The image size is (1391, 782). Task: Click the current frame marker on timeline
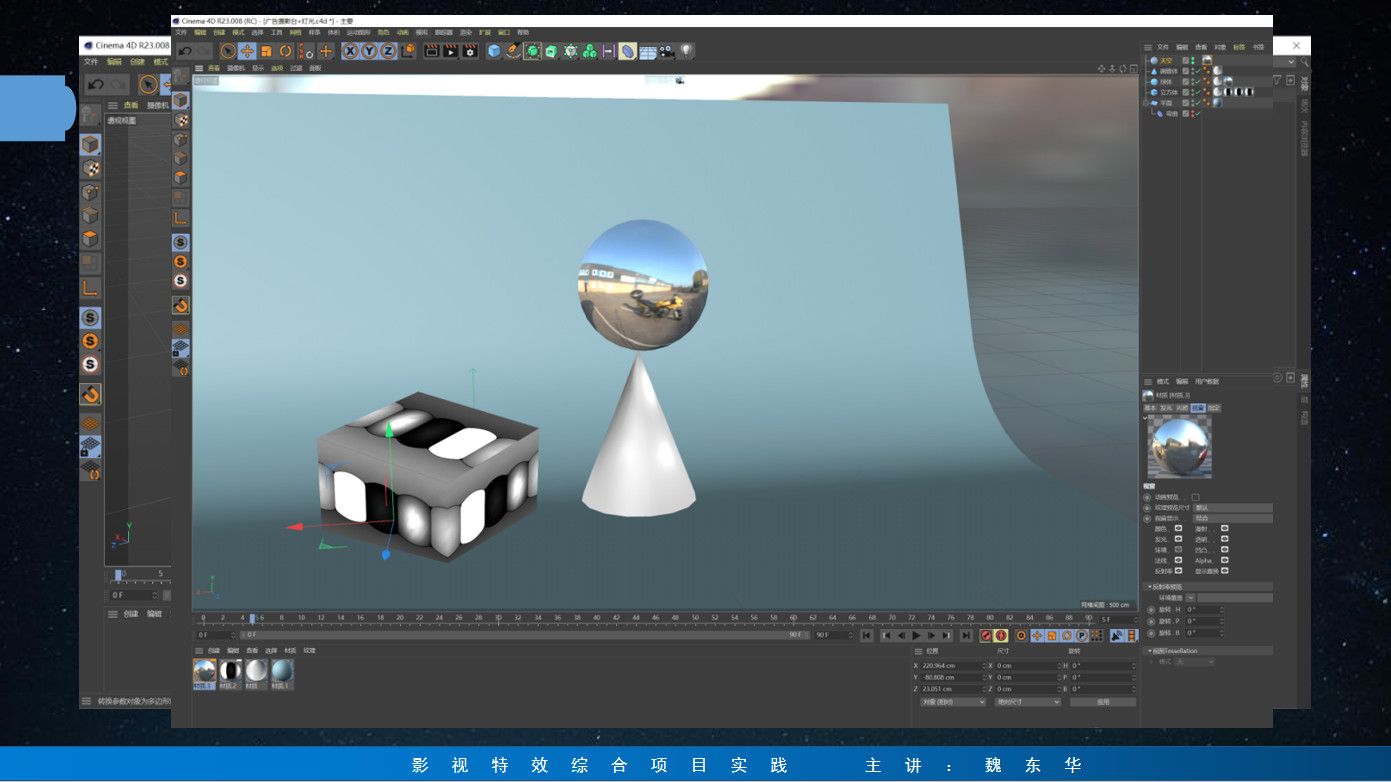[252, 619]
